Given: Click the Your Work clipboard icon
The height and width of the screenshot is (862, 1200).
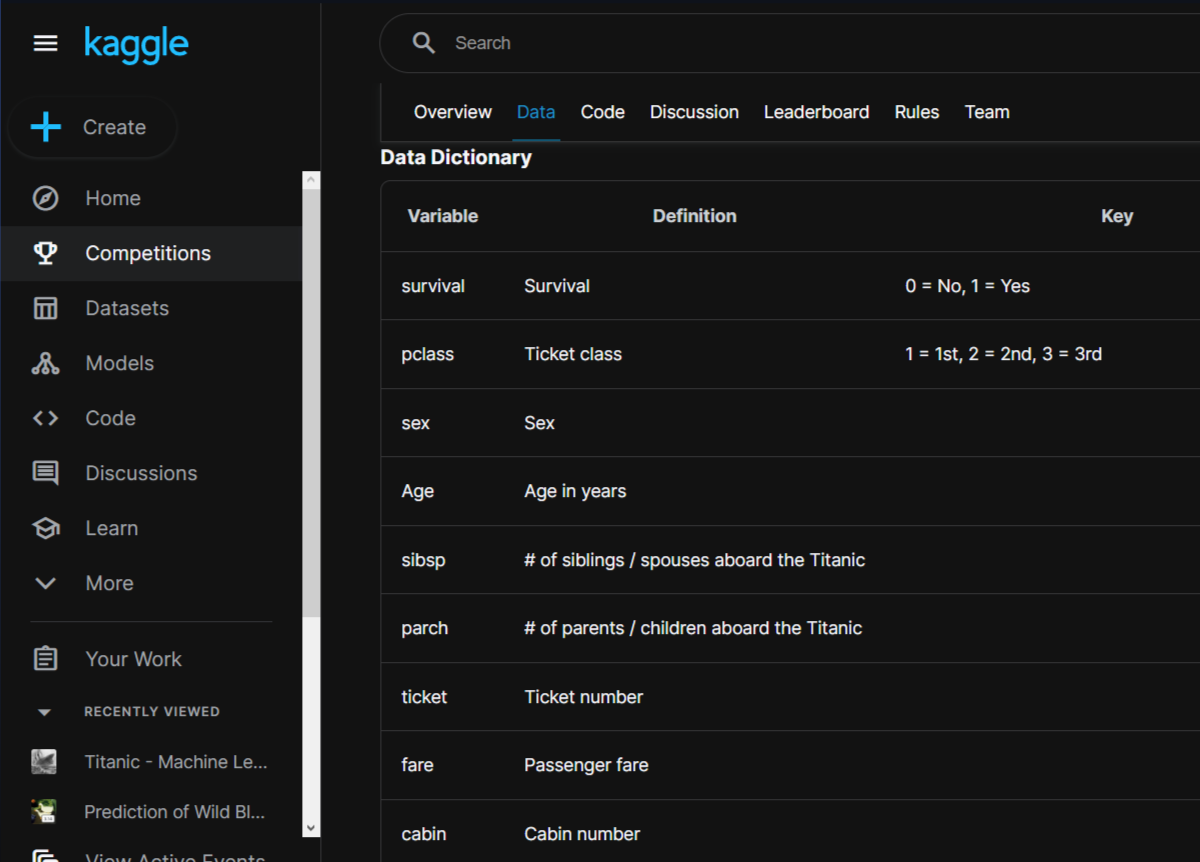Looking at the screenshot, I should coord(45,659).
